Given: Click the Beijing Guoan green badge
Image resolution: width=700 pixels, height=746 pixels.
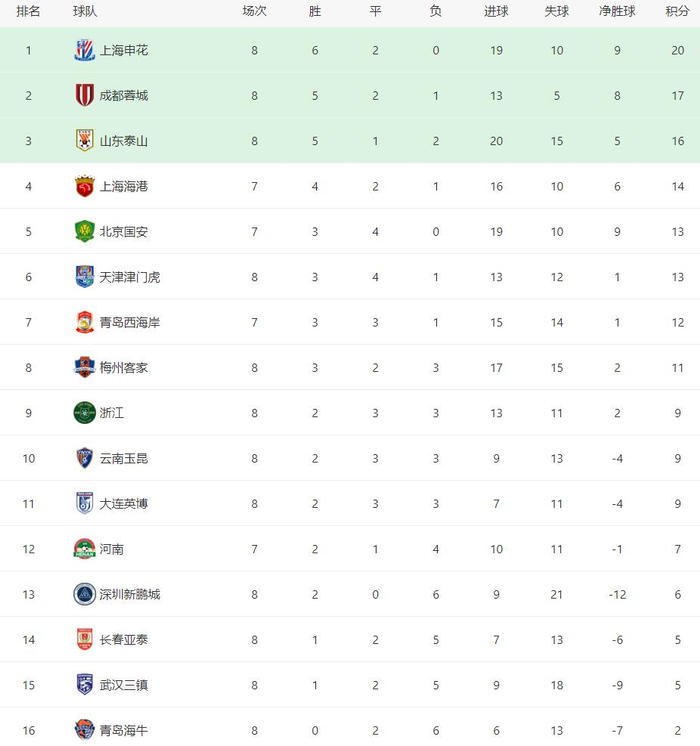Looking at the screenshot, I should 85,231.
